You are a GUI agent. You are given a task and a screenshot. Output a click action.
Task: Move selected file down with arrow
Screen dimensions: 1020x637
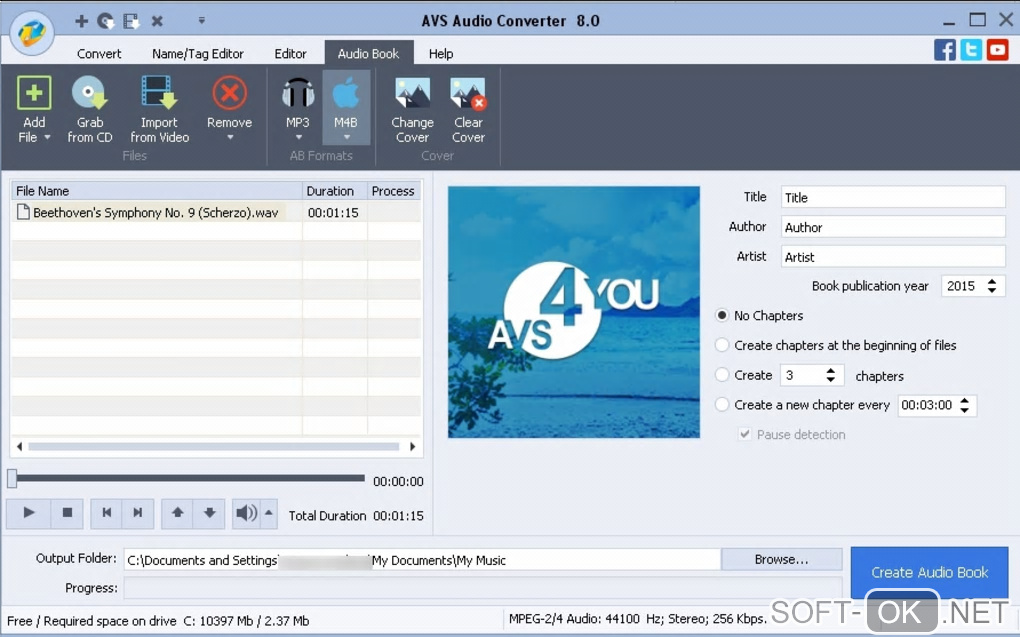[x=209, y=513]
